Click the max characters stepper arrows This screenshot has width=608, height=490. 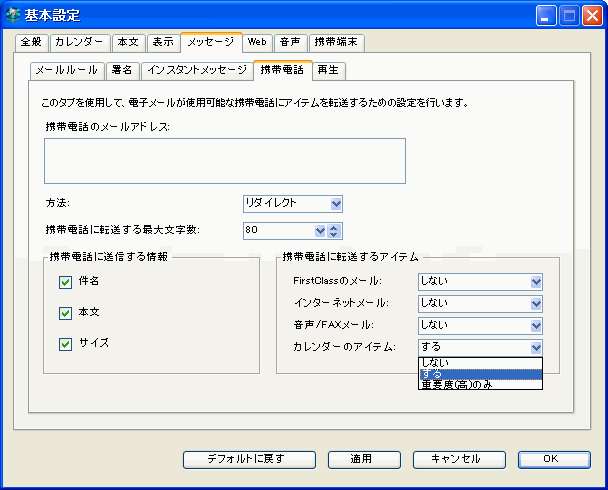pyautogui.click(x=321, y=231)
